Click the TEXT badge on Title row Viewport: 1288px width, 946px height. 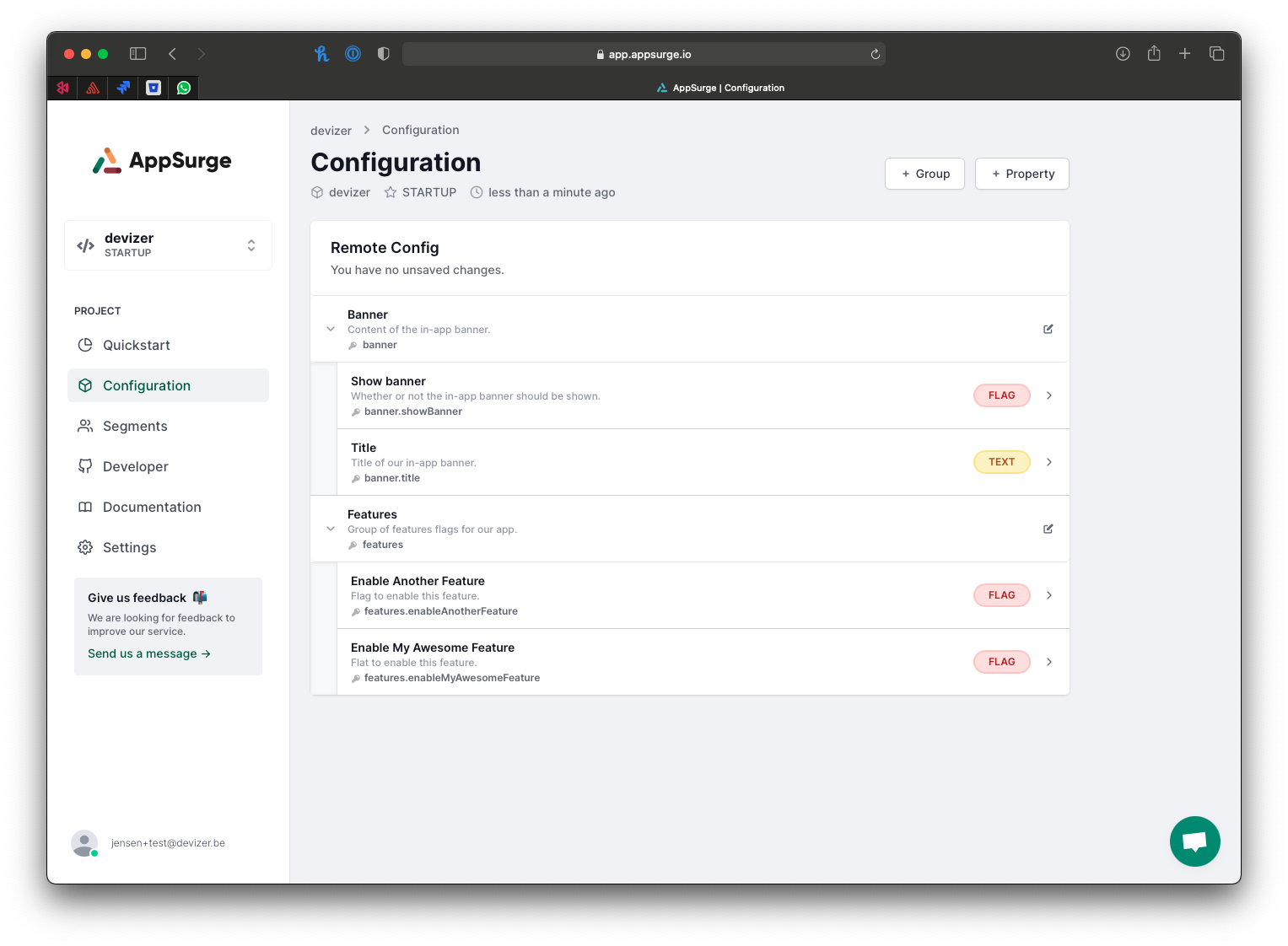click(x=1002, y=462)
